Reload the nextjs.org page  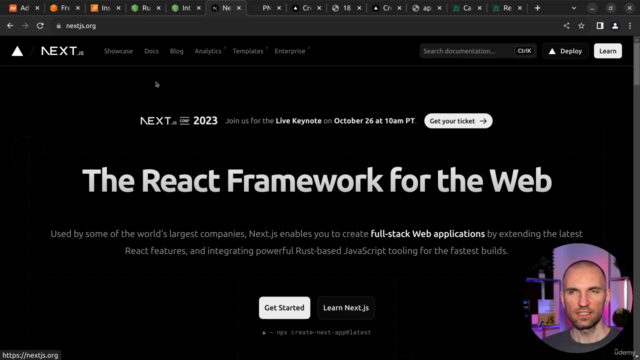(x=40, y=26)
